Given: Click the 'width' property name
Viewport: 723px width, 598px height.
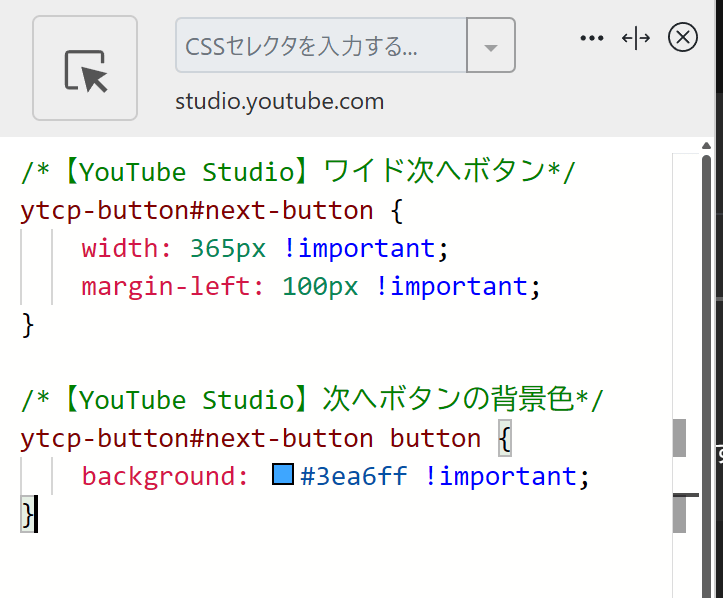Looking at the screenshot, I should pos(120,248).
